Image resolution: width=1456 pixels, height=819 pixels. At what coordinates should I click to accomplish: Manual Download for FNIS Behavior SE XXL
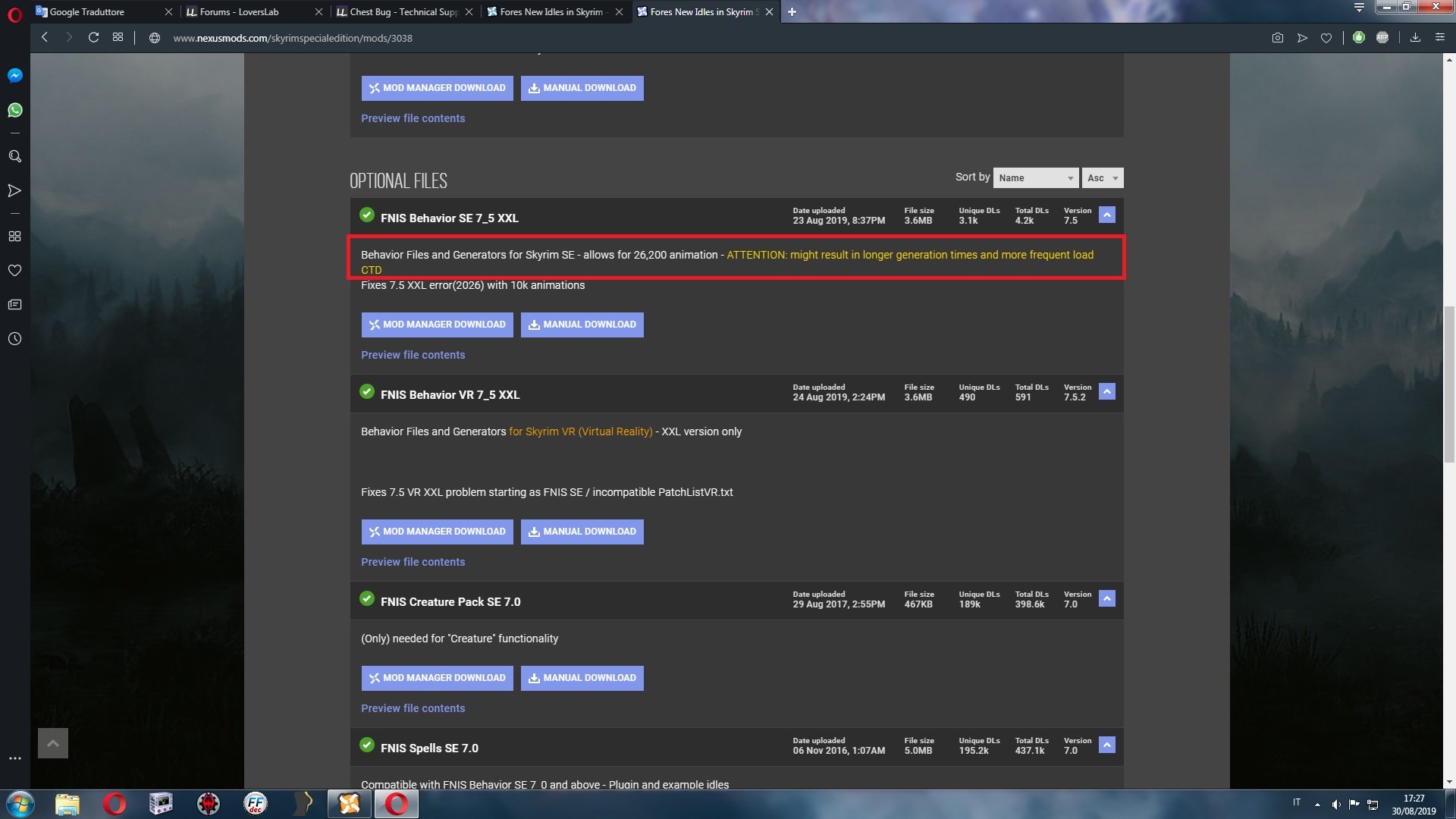pyautogui.click(x=582, y=325)
